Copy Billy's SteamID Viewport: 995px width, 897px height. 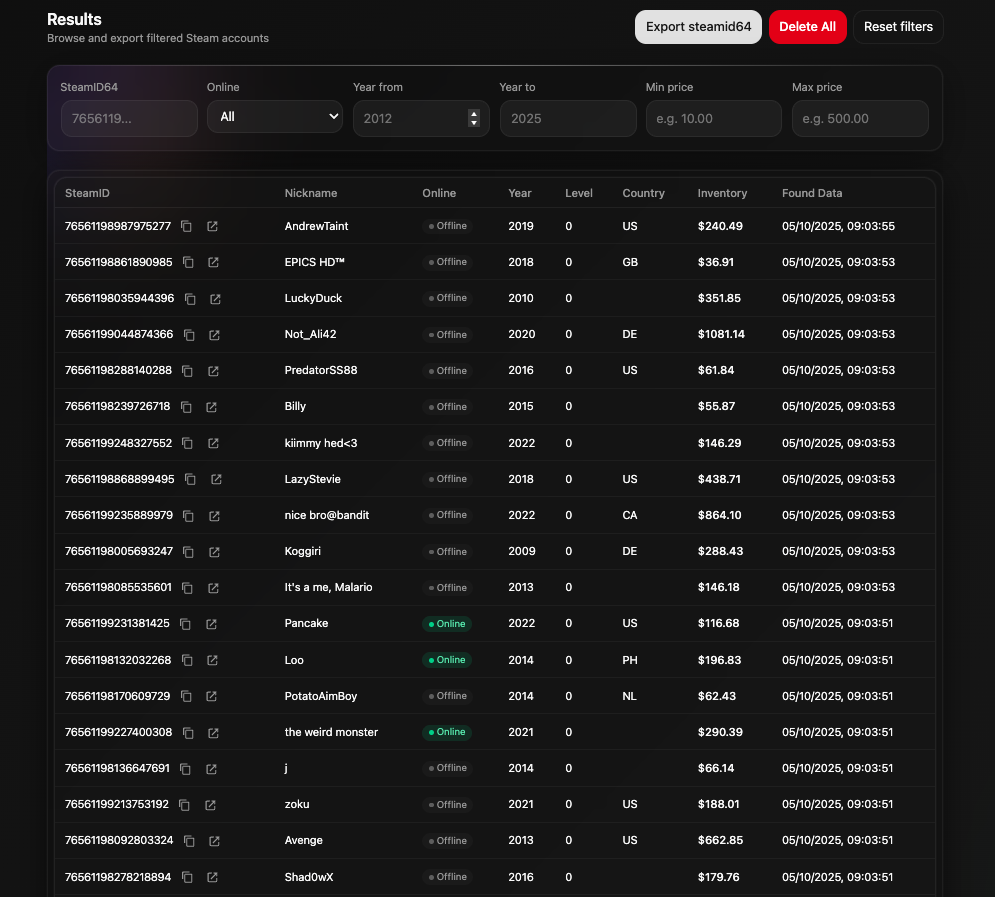[x=186, y=407]
